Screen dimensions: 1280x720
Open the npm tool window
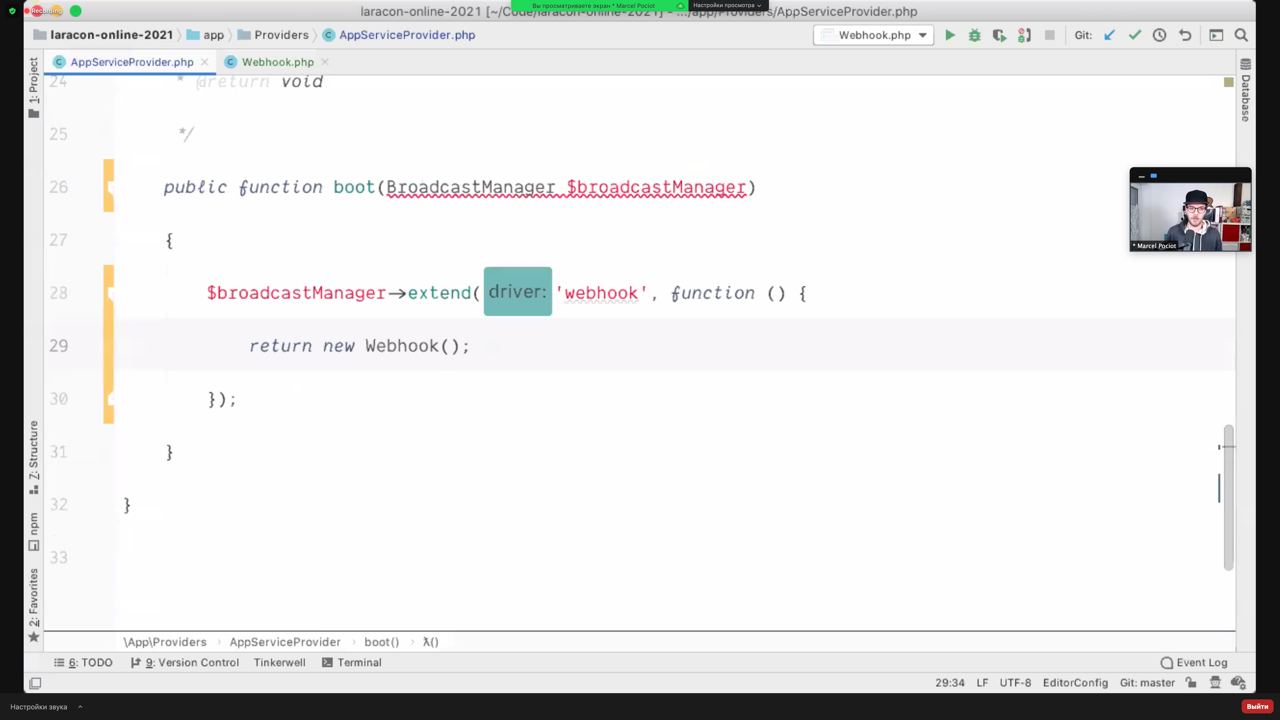[33, 531]
